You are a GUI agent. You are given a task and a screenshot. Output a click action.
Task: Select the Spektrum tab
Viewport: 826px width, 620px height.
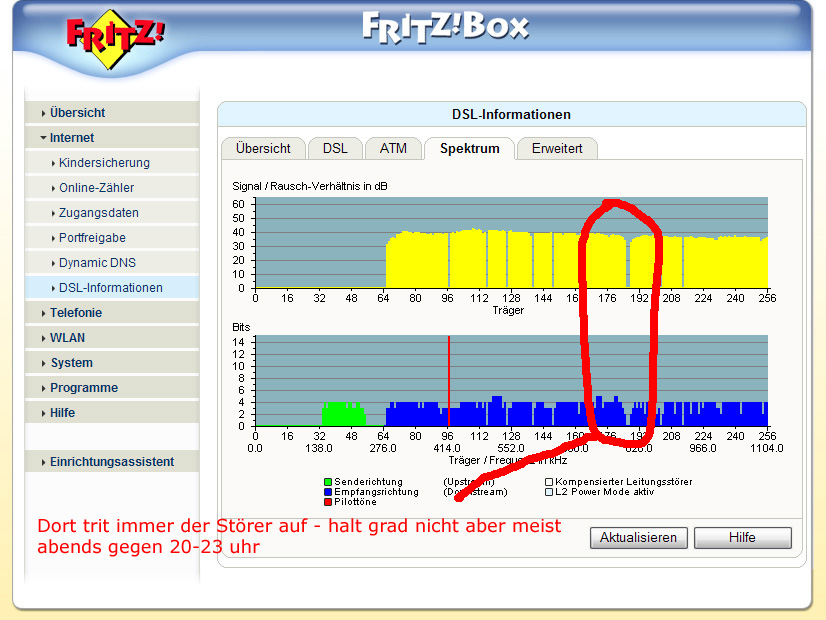[x=469, y=149]
